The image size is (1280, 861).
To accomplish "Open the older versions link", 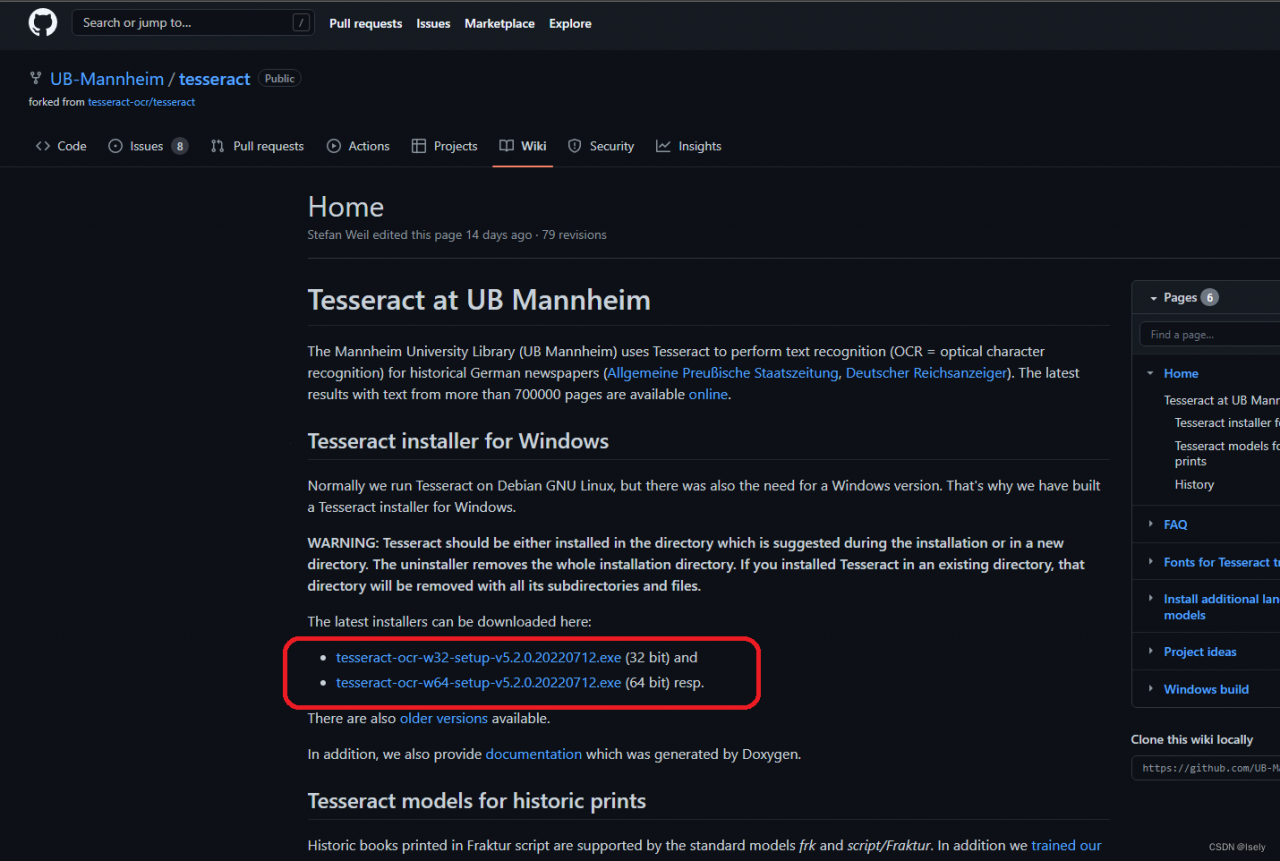I will coord(444,718).
